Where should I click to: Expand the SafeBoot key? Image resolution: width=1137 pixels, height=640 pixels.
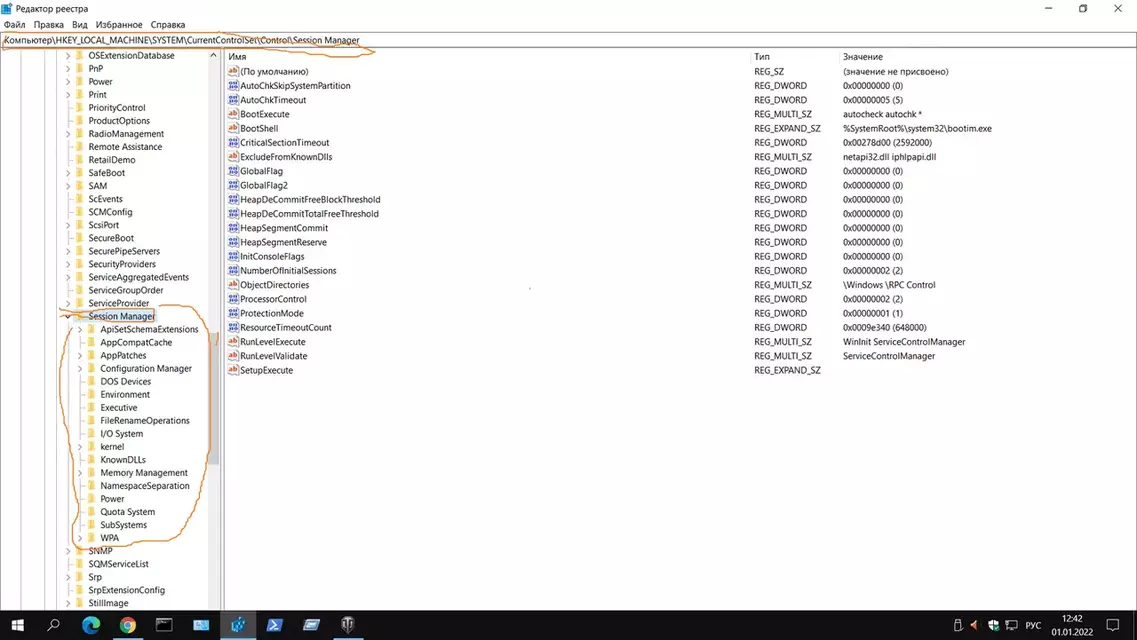pos(68,173)
